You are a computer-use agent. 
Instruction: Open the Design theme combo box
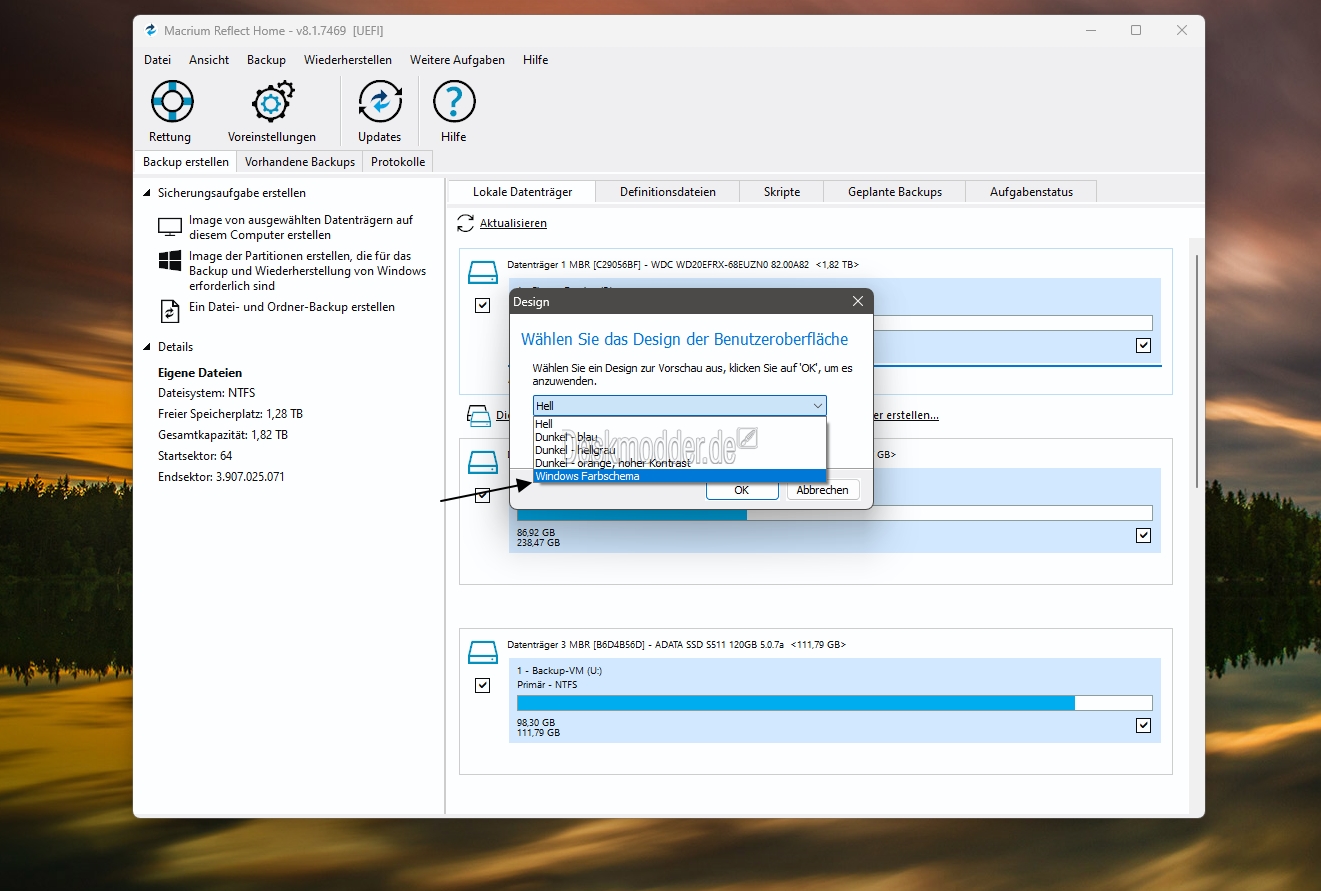[680, 405]
